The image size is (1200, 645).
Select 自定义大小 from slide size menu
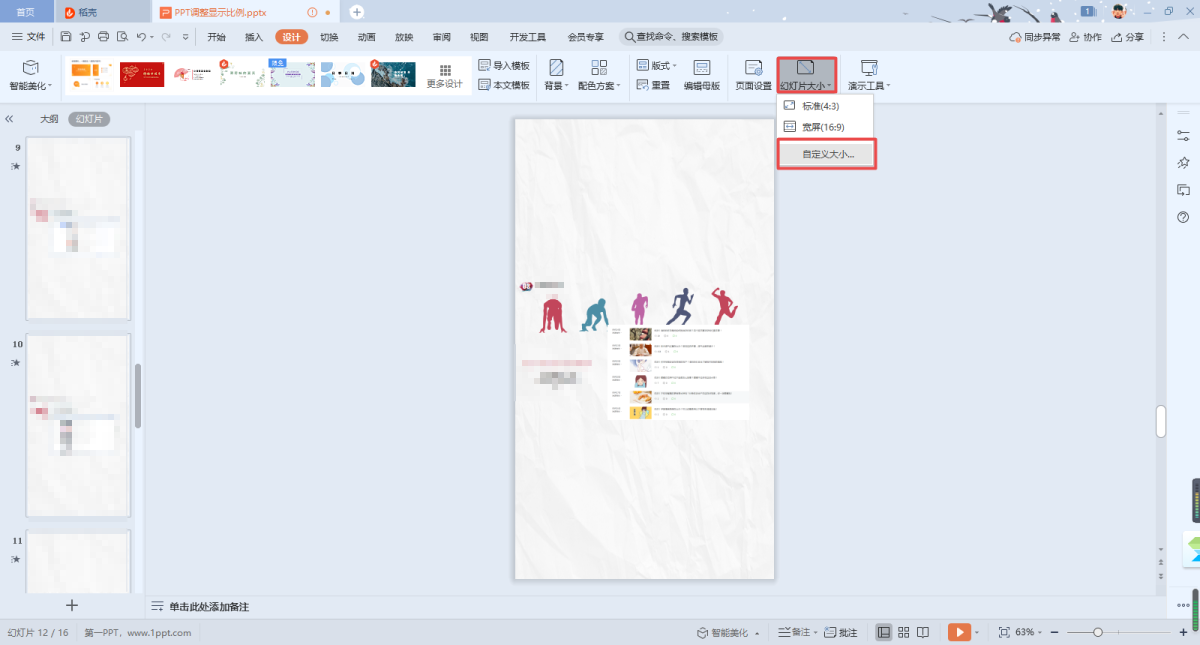point(827,155)
